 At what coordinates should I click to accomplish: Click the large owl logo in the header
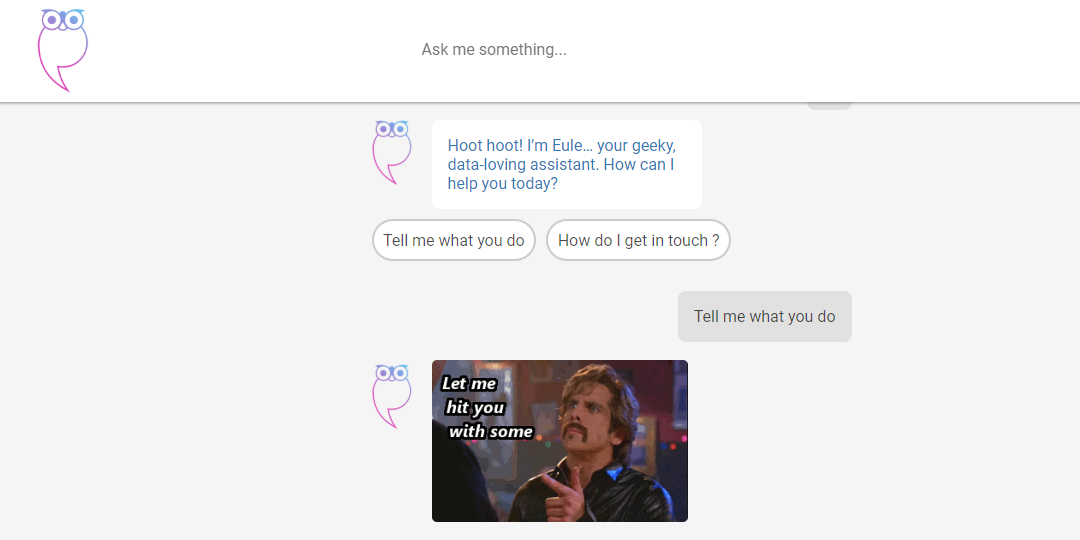(63, 50)
